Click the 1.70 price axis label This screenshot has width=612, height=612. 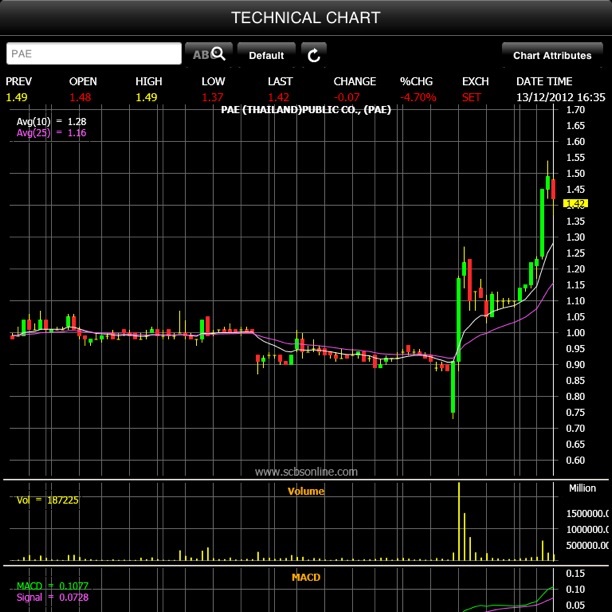tap(575, 110)
